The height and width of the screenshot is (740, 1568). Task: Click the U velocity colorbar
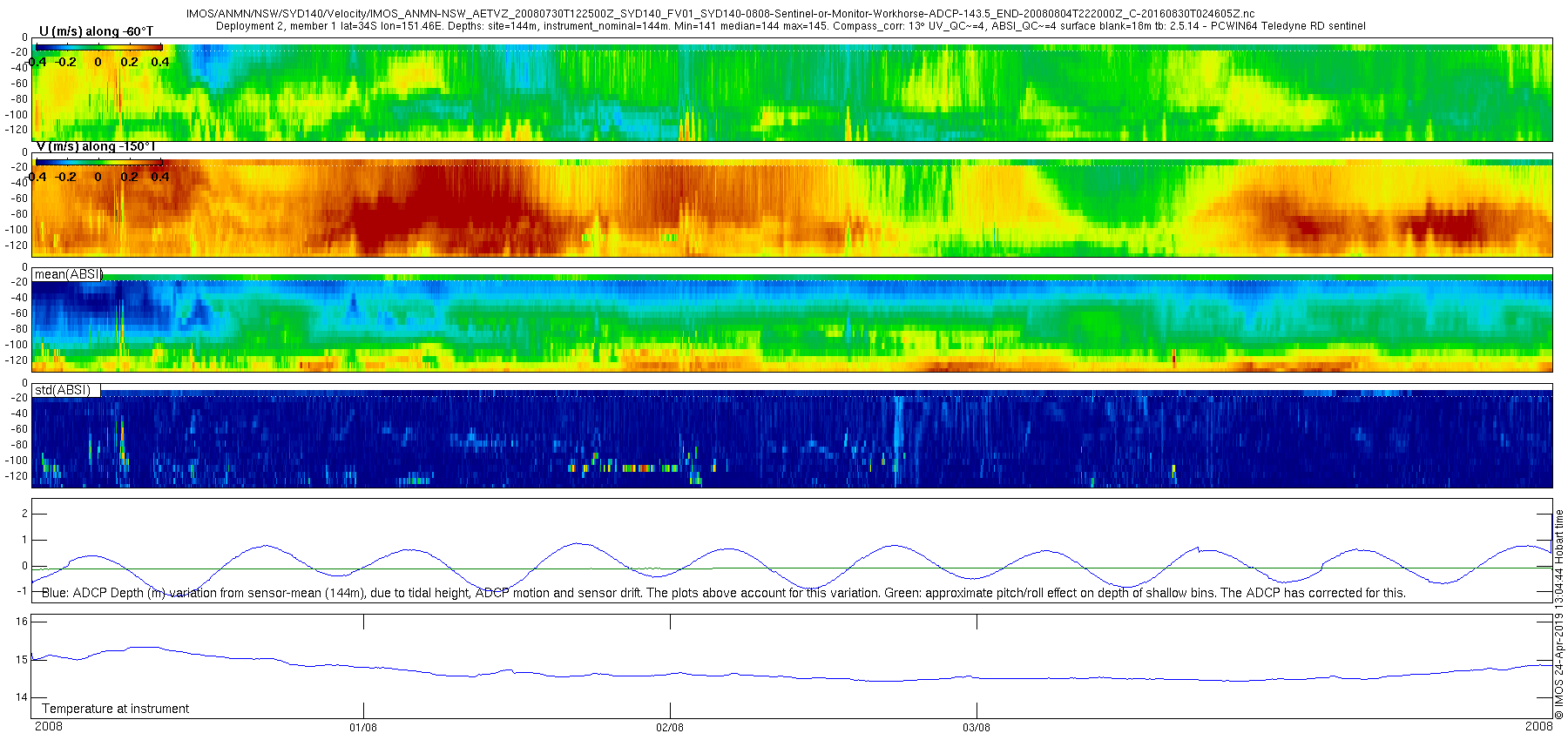tap(98, 47)
